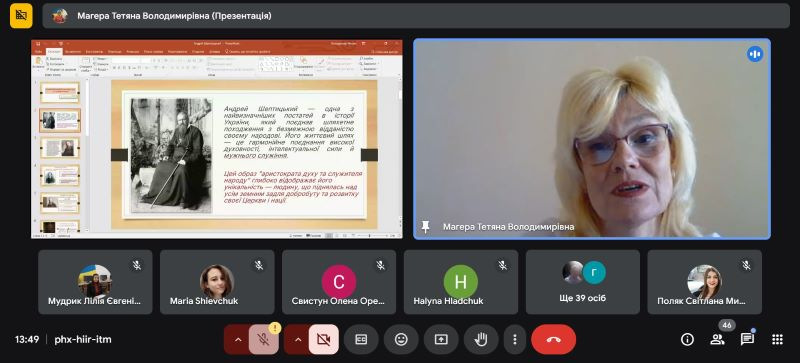Show the people participants panel

coord(717,340)
